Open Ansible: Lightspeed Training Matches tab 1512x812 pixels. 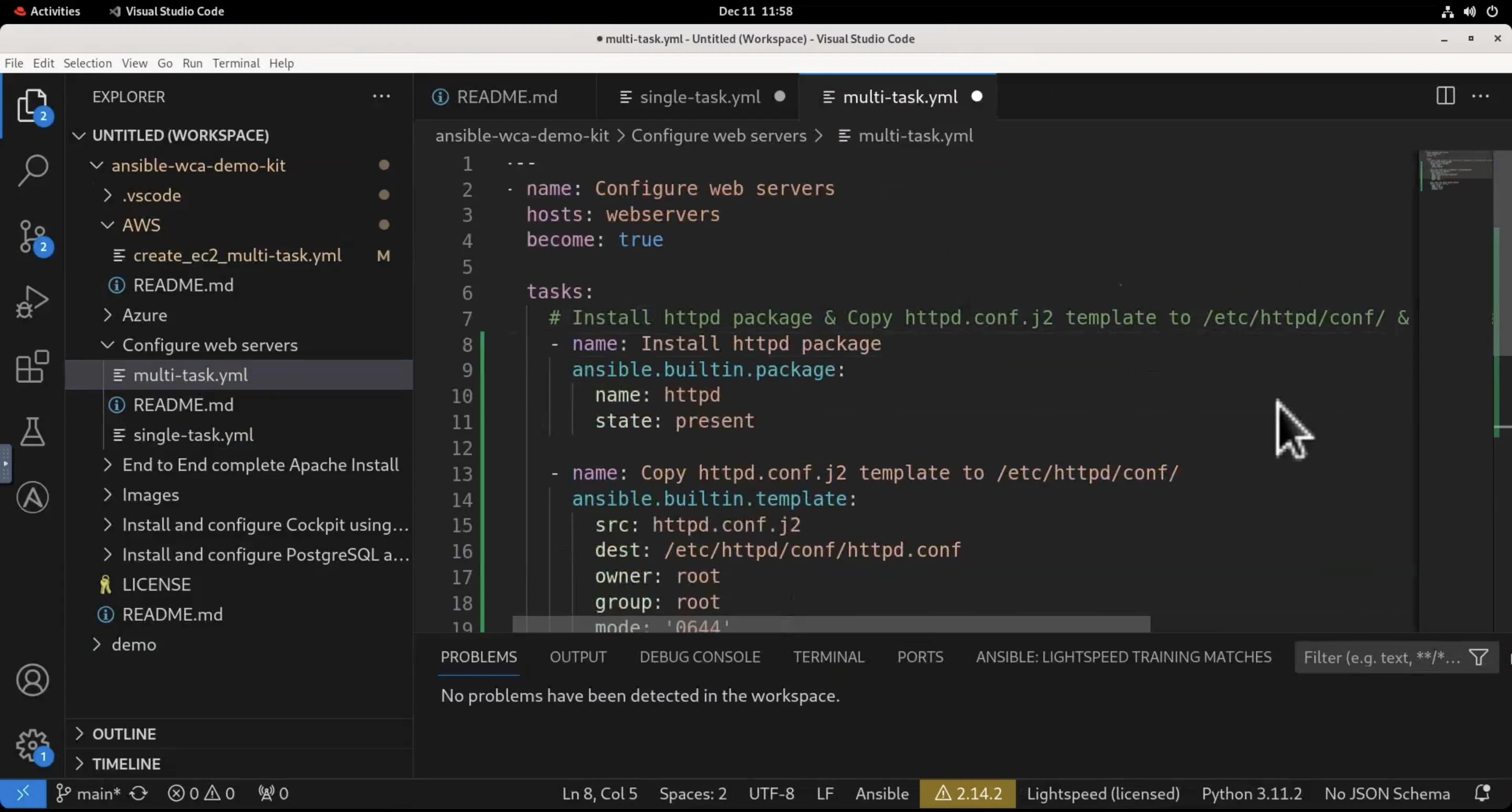(1123, 657)
